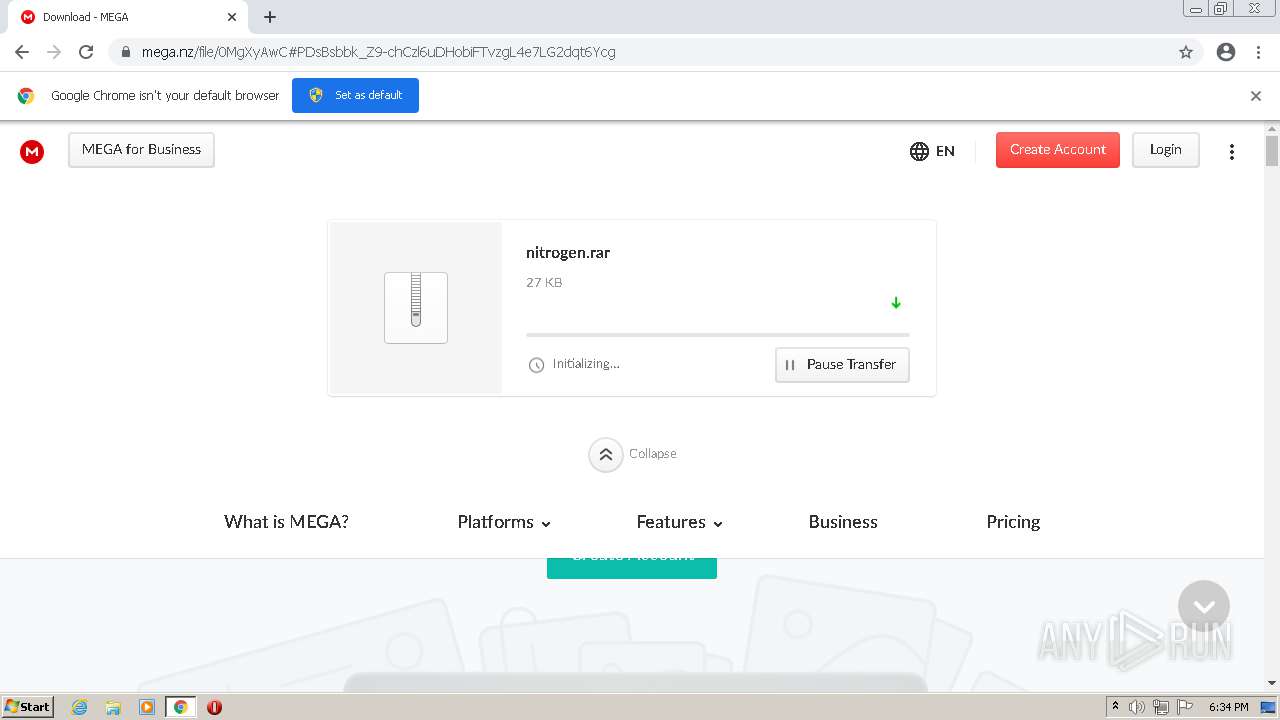Click Chrome icon in the taskbar
The image size is (1280, 720).
pyautogui.click(x=181, y=707)
